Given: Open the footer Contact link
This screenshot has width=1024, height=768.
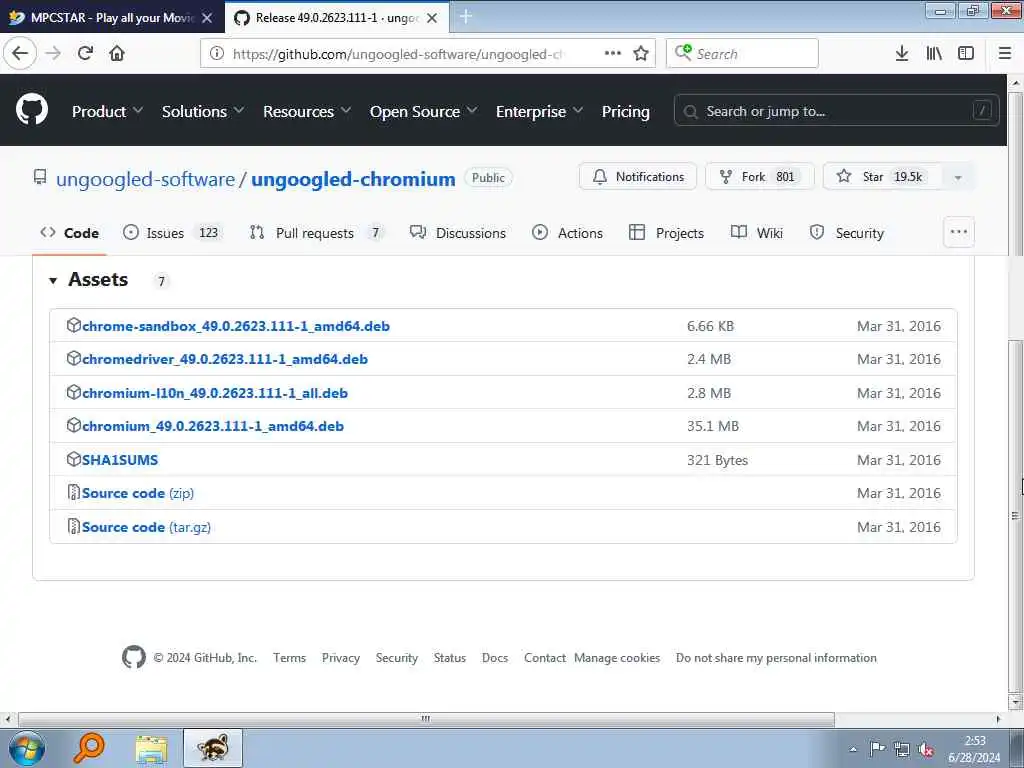Looking at the screenshot, I should coord(545,658).
